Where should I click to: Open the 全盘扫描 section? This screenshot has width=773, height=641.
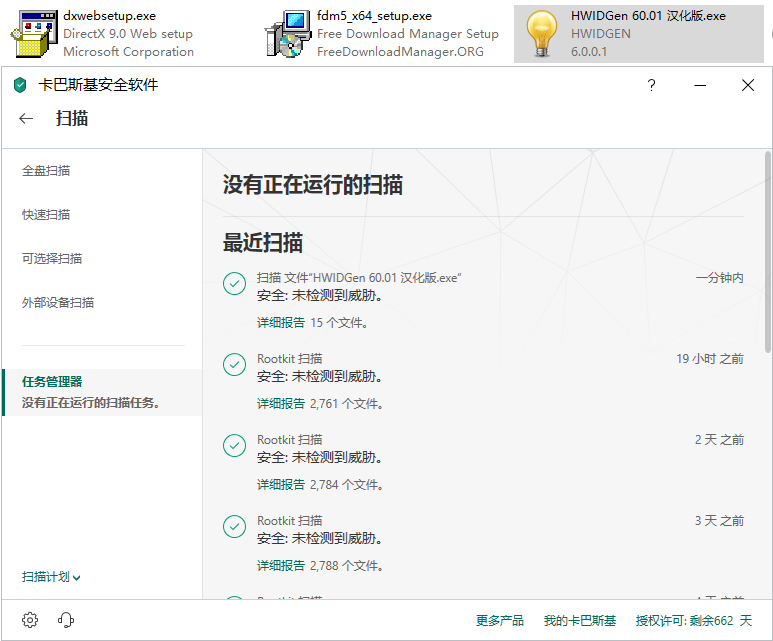(x=46, y=171)
